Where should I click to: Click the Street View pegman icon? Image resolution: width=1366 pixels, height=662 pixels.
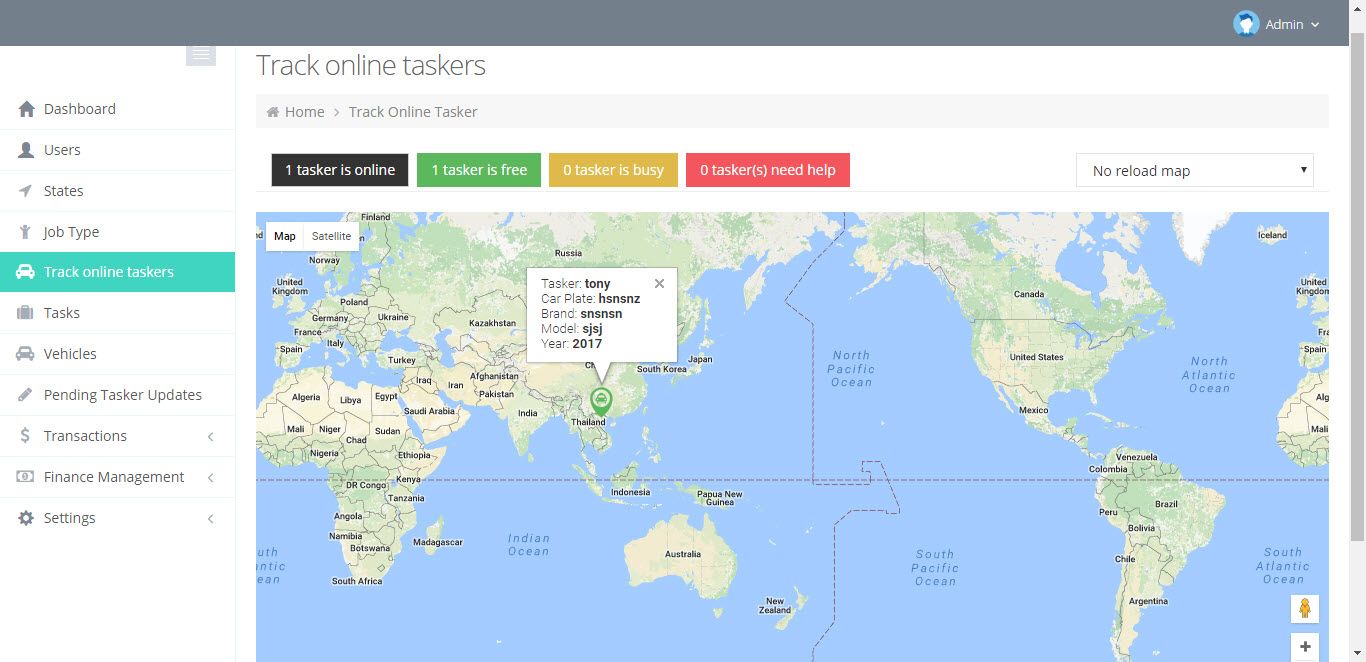(x=1305, y=608)
